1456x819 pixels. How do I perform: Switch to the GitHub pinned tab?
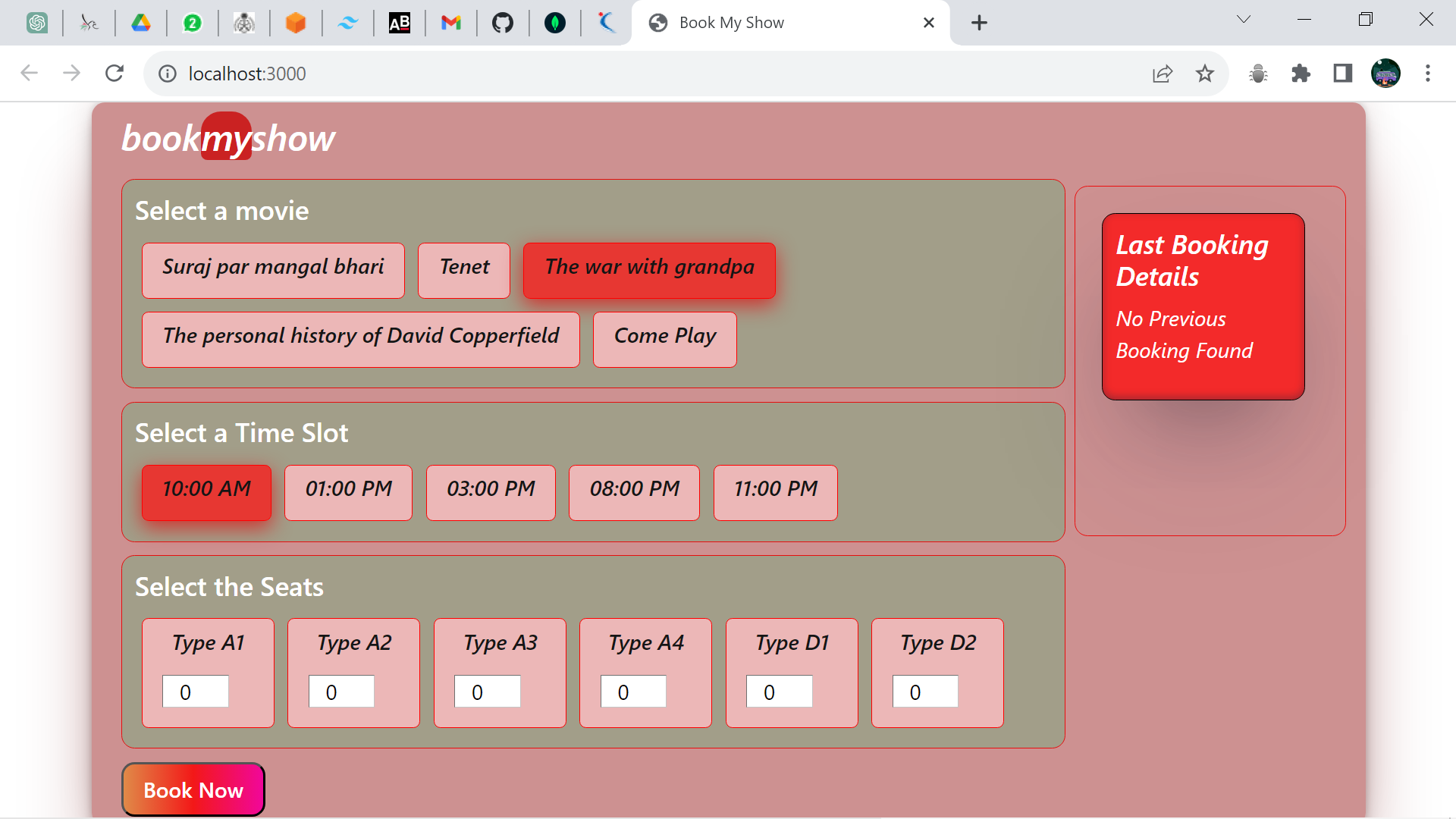tap(502, 23)
